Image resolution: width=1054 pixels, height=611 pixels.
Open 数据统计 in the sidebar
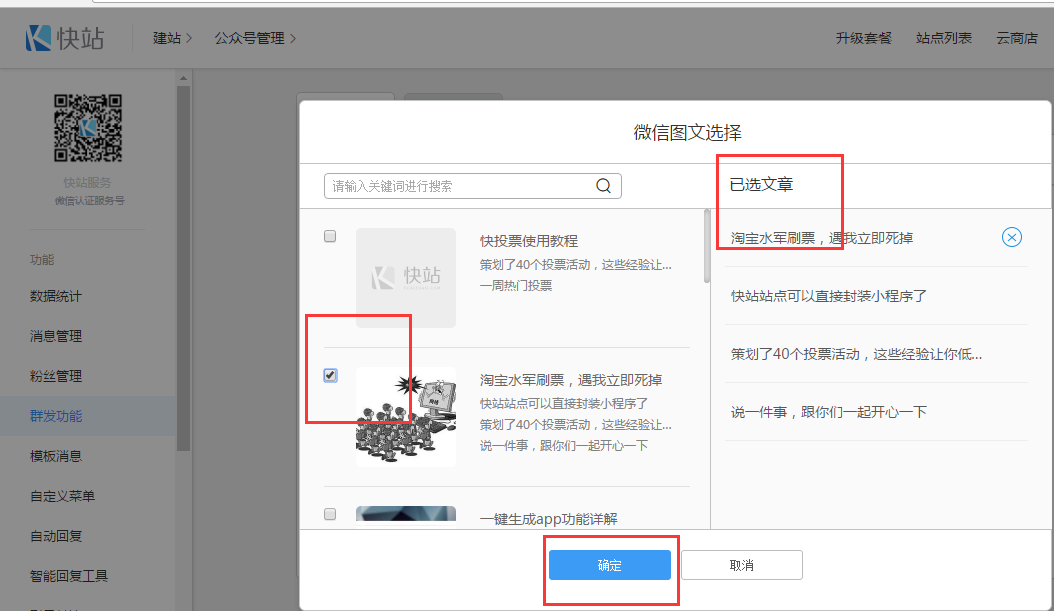[x=56, y=296]
